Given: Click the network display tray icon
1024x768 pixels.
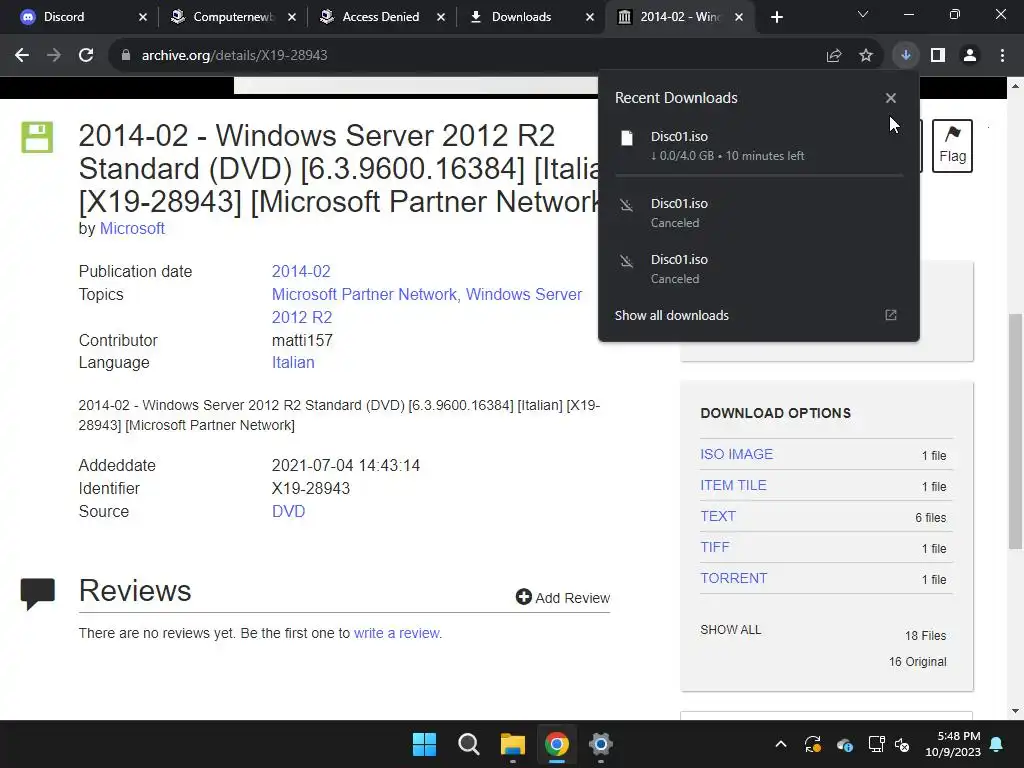Looking at the screenshot, I should [876, 744].
